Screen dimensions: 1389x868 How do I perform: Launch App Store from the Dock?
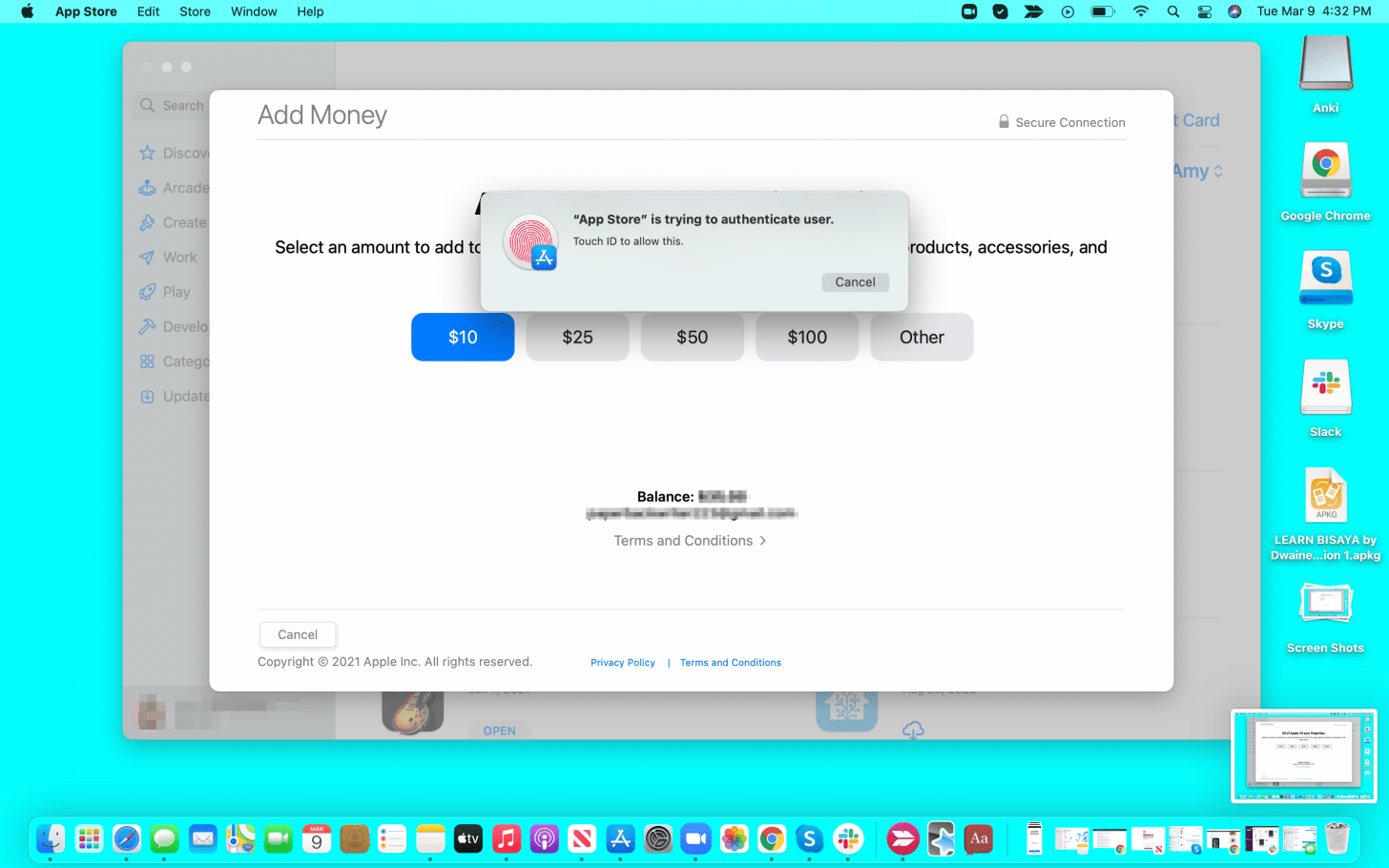coord(620,839)
